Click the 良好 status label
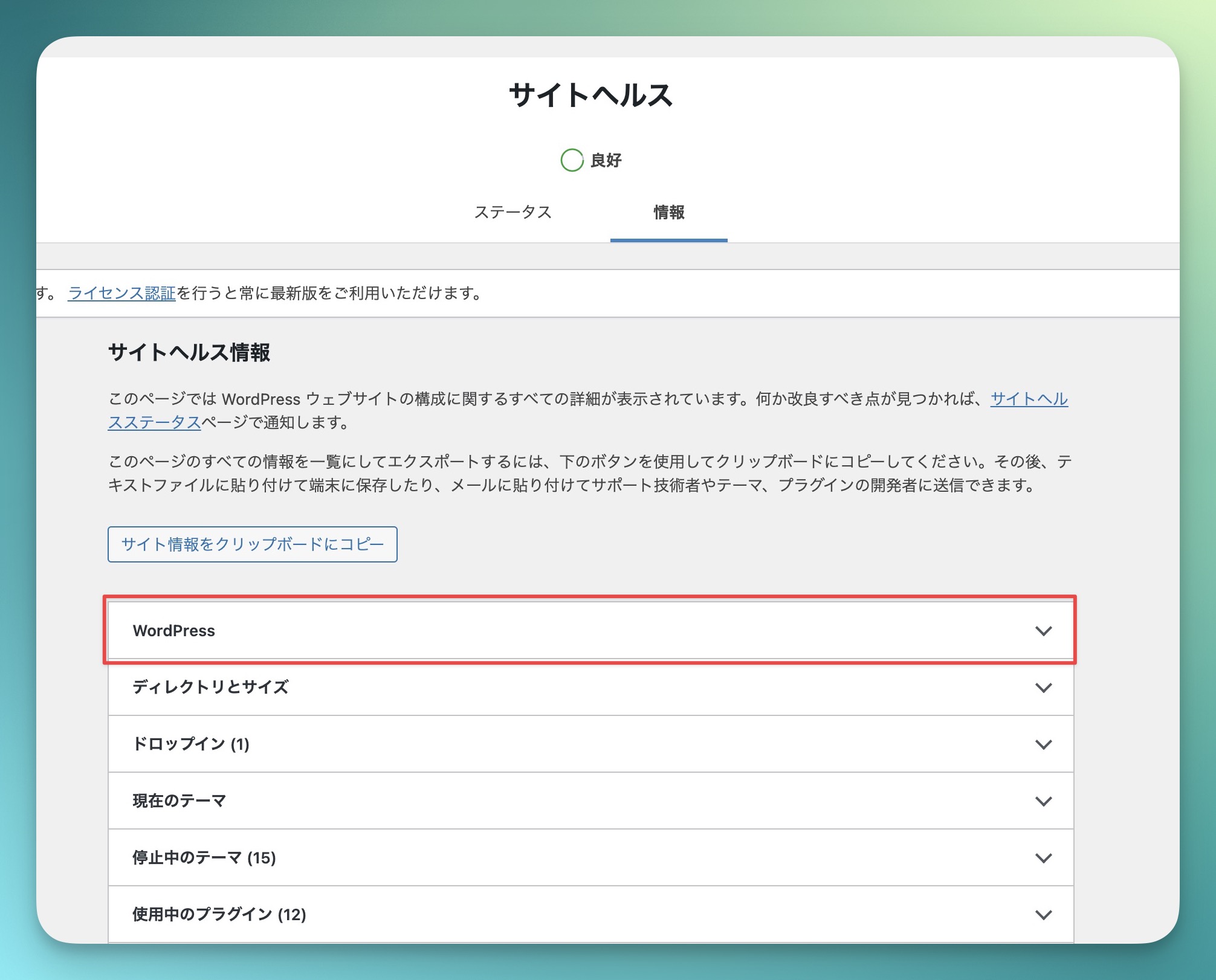This screenshot has height=980, width=1216. coord(606,161)
